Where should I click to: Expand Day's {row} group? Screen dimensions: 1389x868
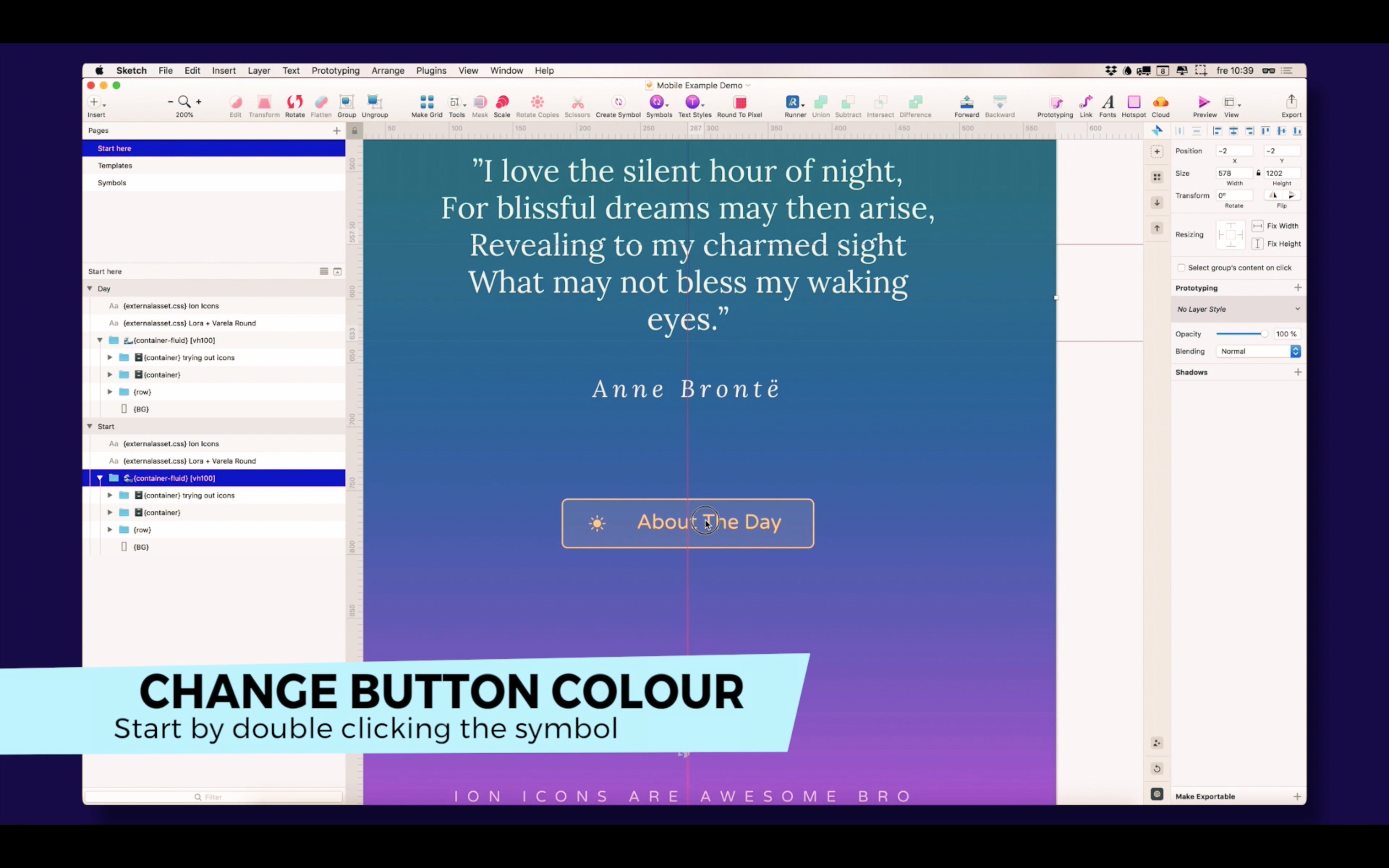(110, 392)
